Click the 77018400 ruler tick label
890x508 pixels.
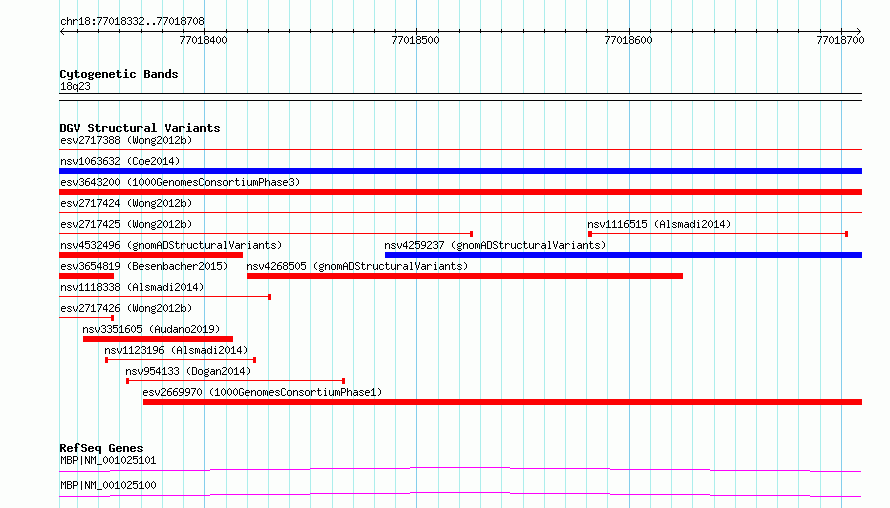tap(203, 40)
